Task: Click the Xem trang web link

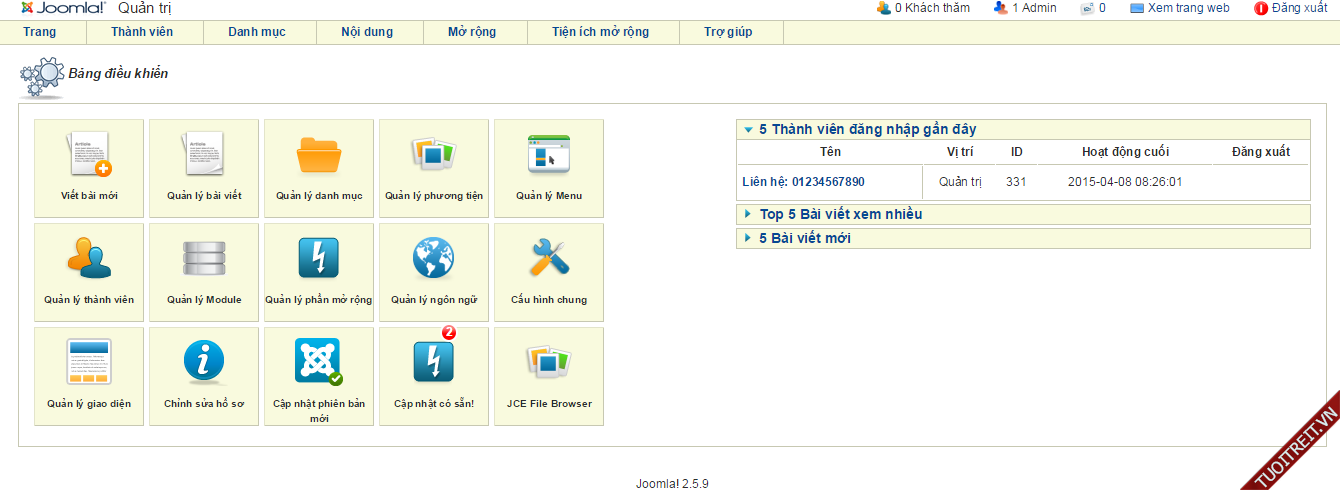Action: coord(1188,8)
